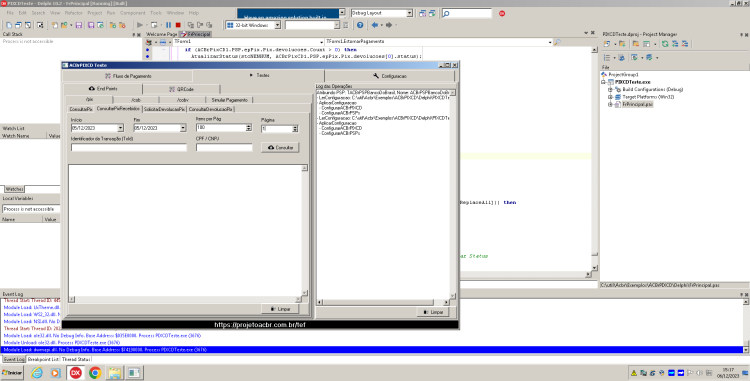Open the Project menu

click(95, 13)
